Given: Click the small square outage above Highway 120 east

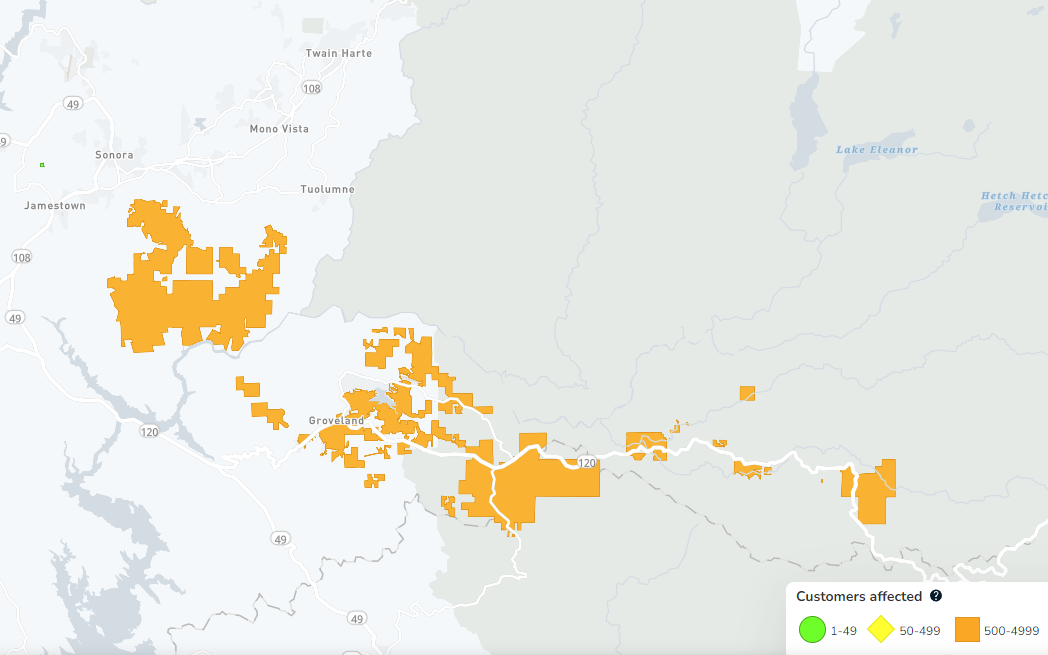Looking at the screenshot, I should [x=746, y=393].
